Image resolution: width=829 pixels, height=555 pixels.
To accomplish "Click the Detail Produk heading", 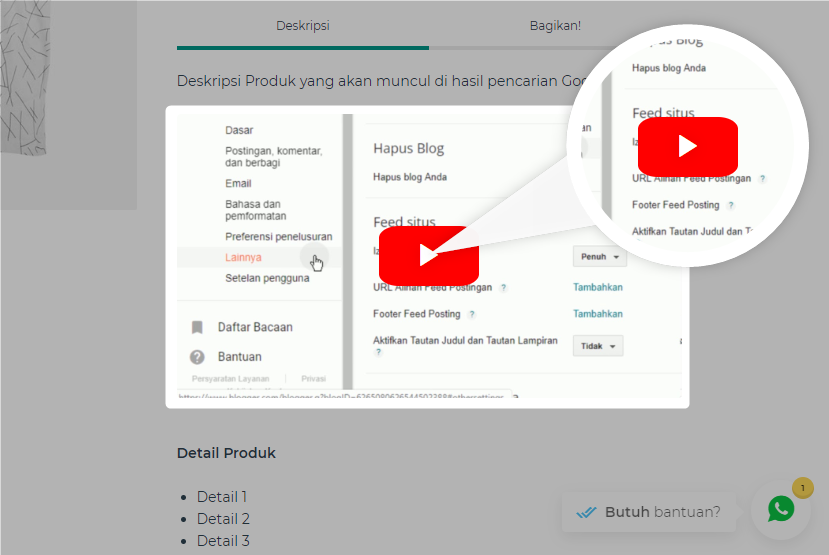I will [x=226, y=453].
